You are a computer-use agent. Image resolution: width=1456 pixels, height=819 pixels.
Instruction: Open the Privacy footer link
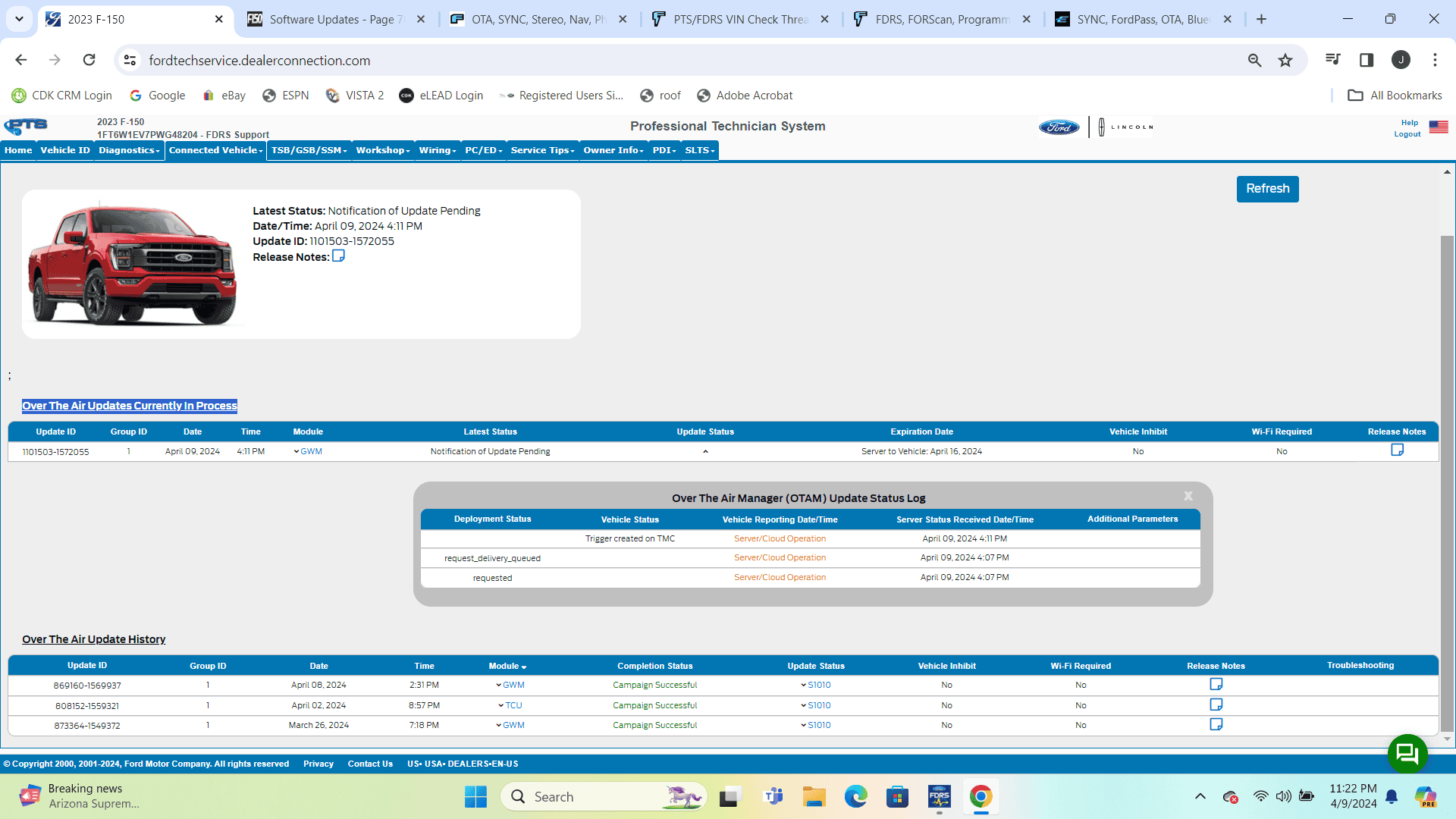point(318,764)
